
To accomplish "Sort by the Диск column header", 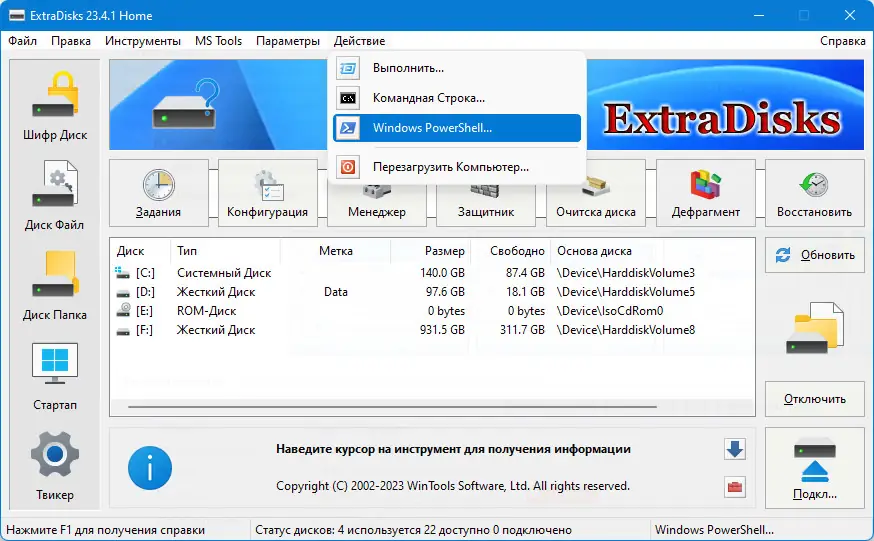I will pyautogui.click(x=140, y=251).
